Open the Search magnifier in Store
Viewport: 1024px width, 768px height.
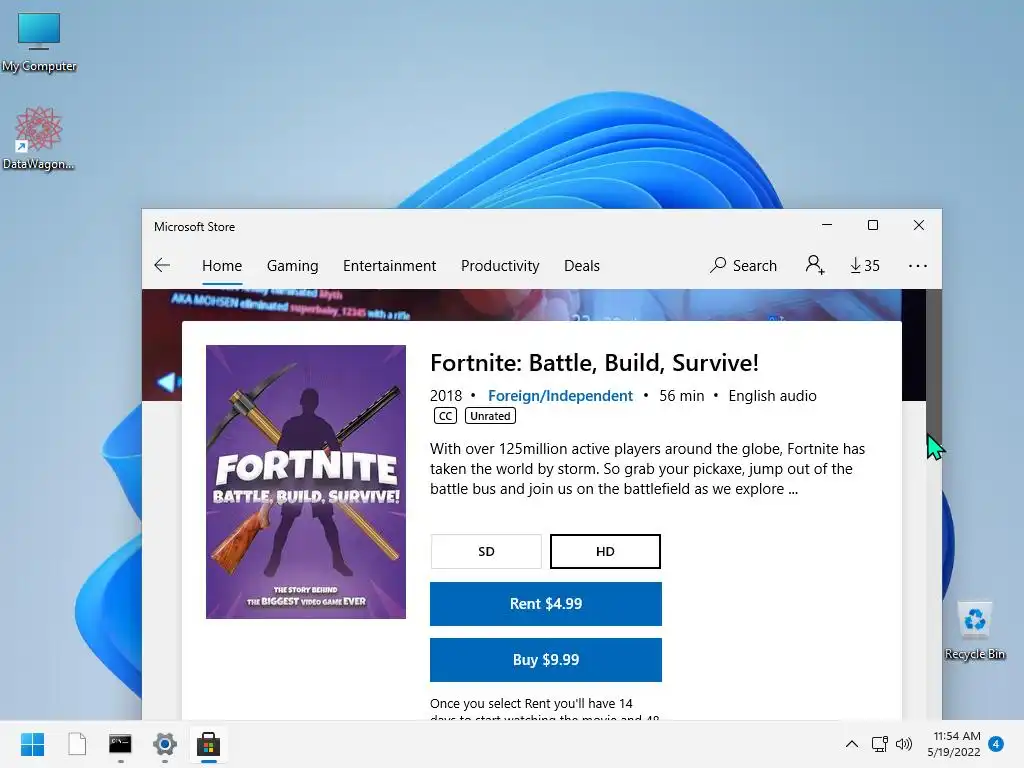point(743,265)
